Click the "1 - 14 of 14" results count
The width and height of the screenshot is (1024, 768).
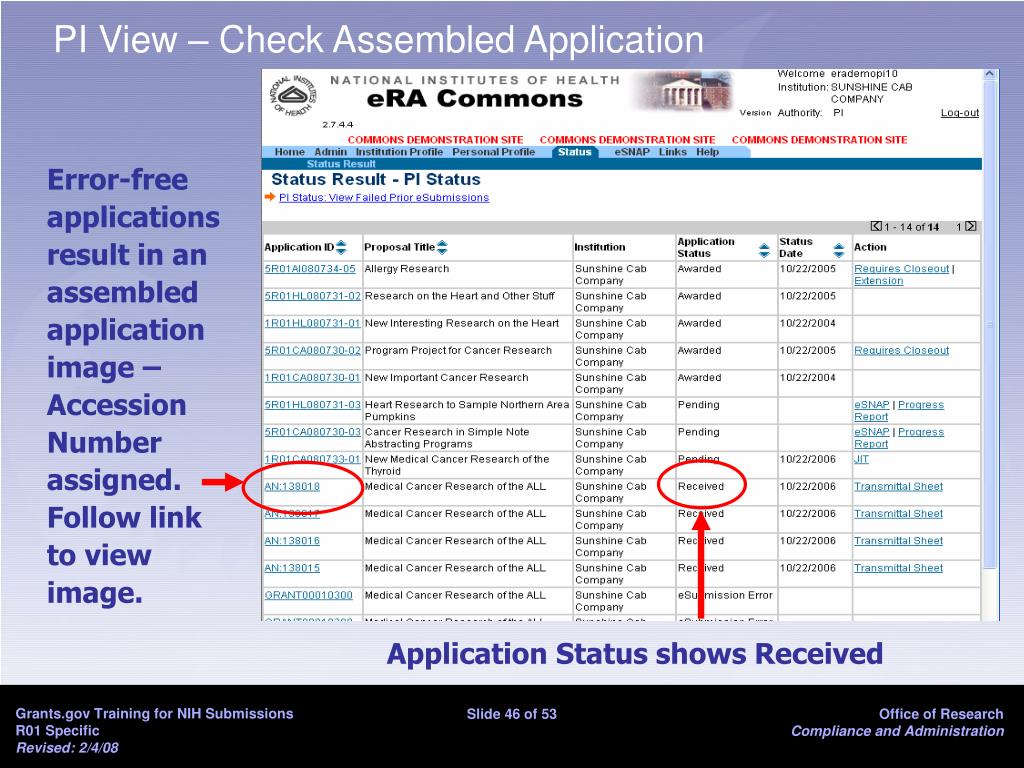912,227
